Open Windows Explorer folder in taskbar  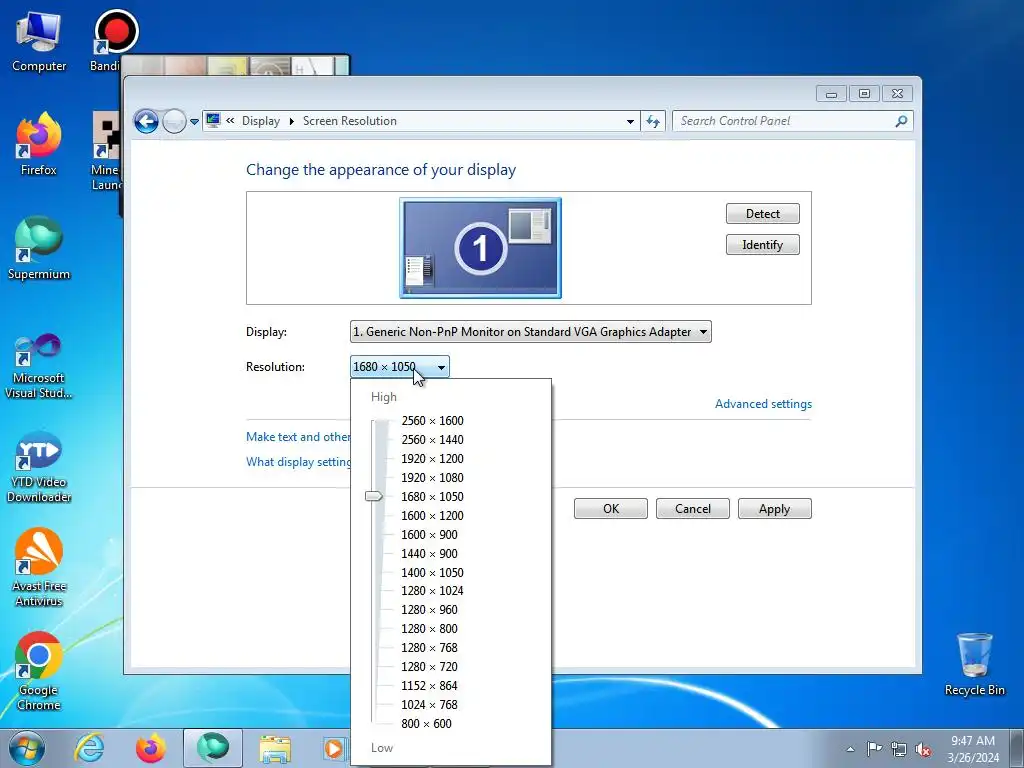pyautogui.click(x=275, y=748)
